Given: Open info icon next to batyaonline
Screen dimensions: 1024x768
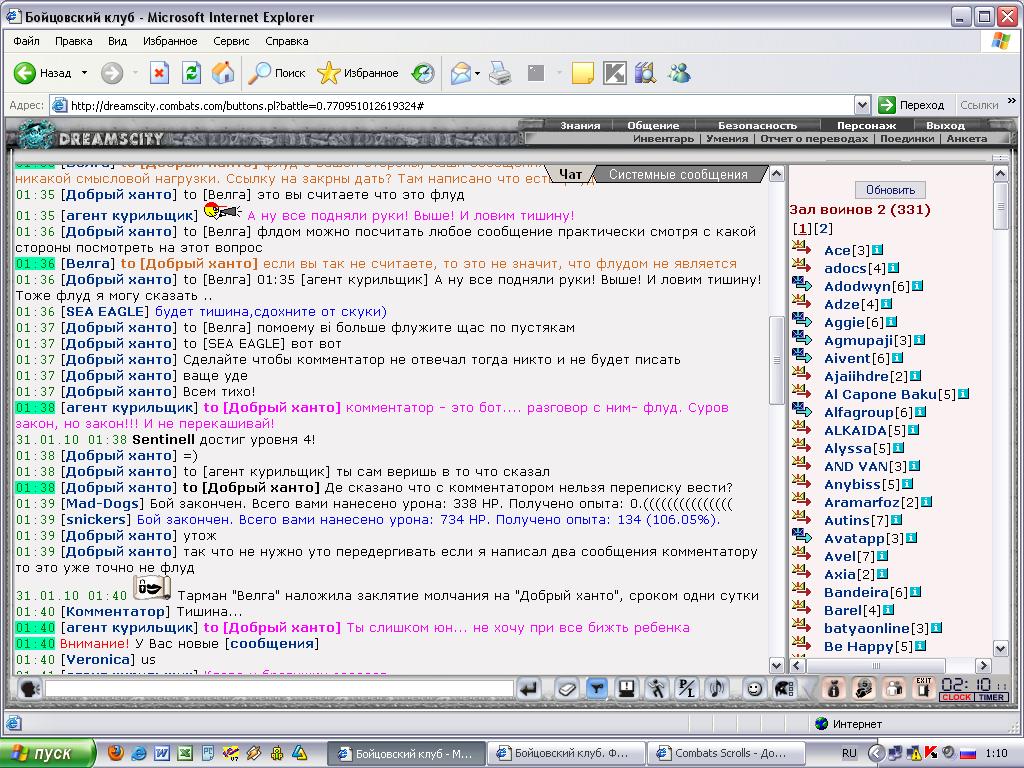Looking at the screenshot, I should (x=936, y=628).
